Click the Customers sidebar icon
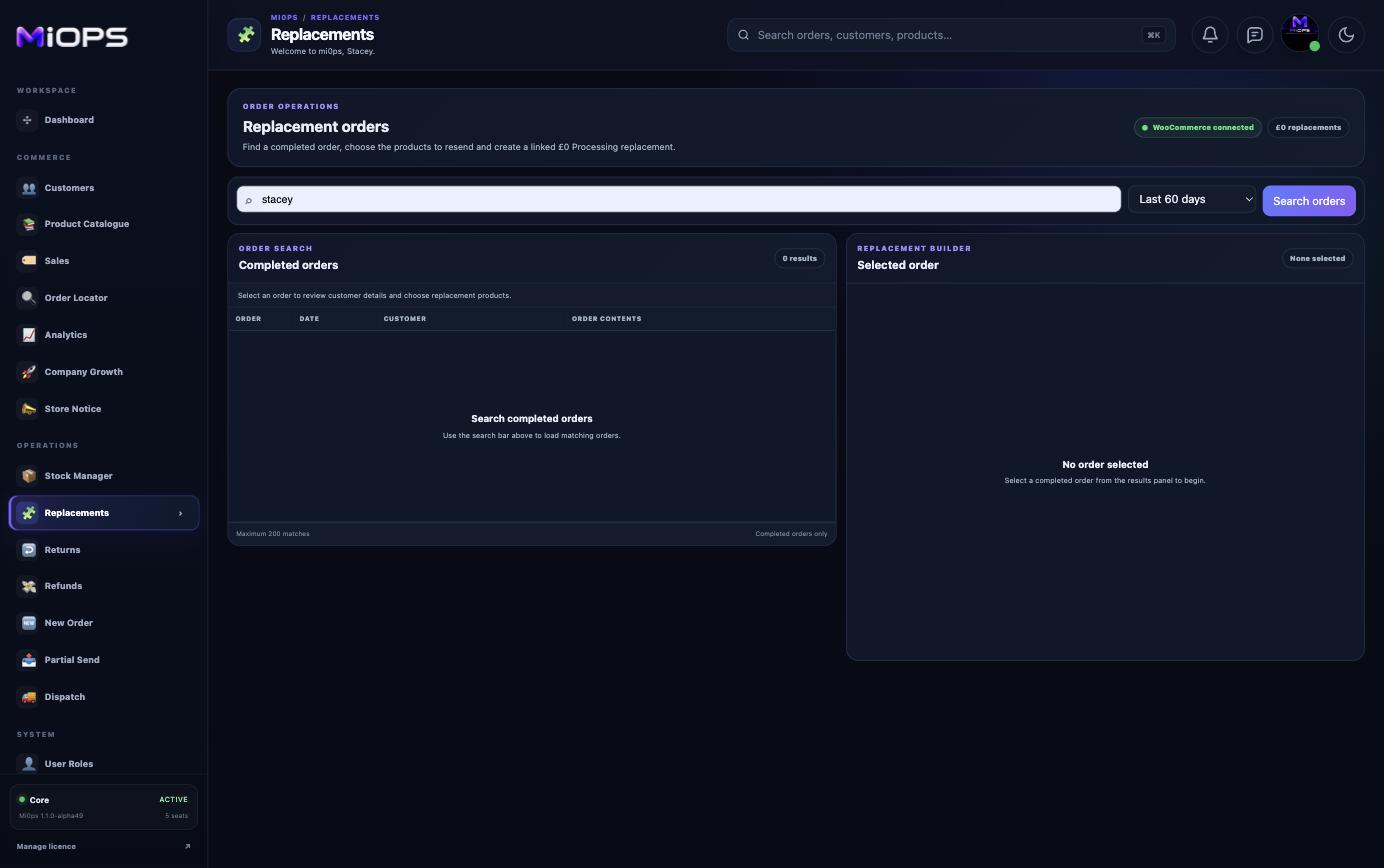The height and width of the screenshot is (868, 1384). 28,188
